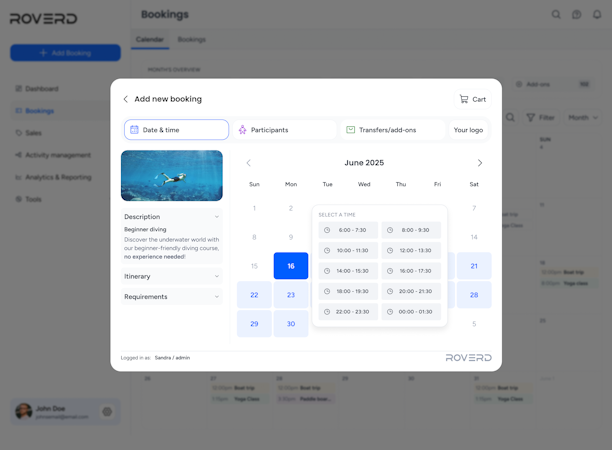Image resolution: width=612 pixels, height=450 pixels.
Task: Click the snorkeling activity image
Action: pos(172,176)
